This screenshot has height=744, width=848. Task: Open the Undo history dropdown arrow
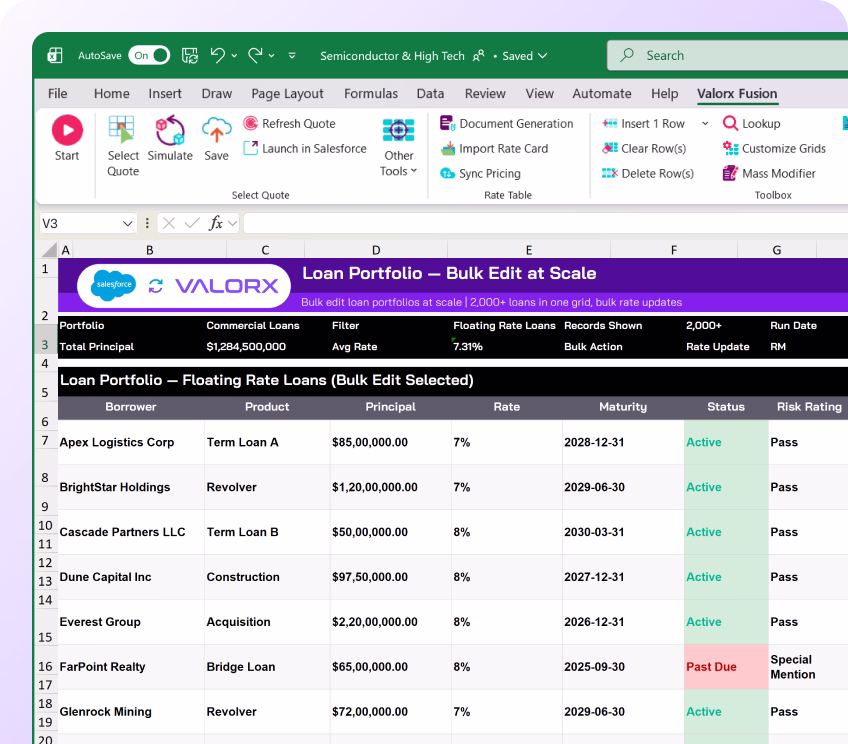pyautogui.click(x=234, y=56)
